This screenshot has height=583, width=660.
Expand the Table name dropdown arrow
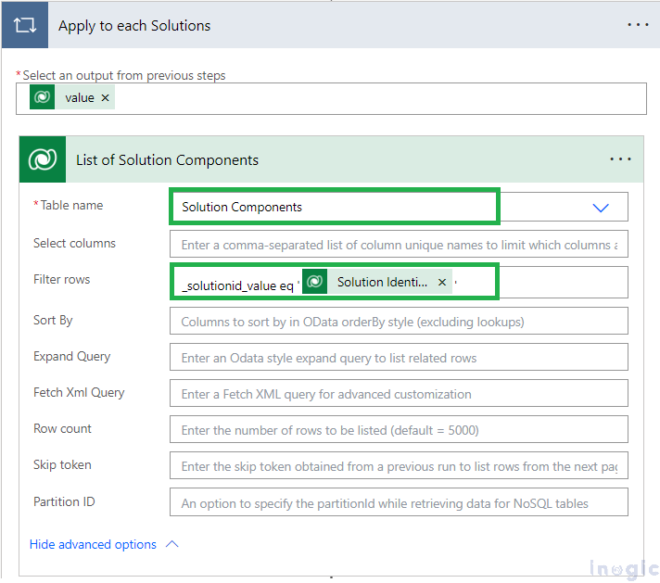coord(600,207)
